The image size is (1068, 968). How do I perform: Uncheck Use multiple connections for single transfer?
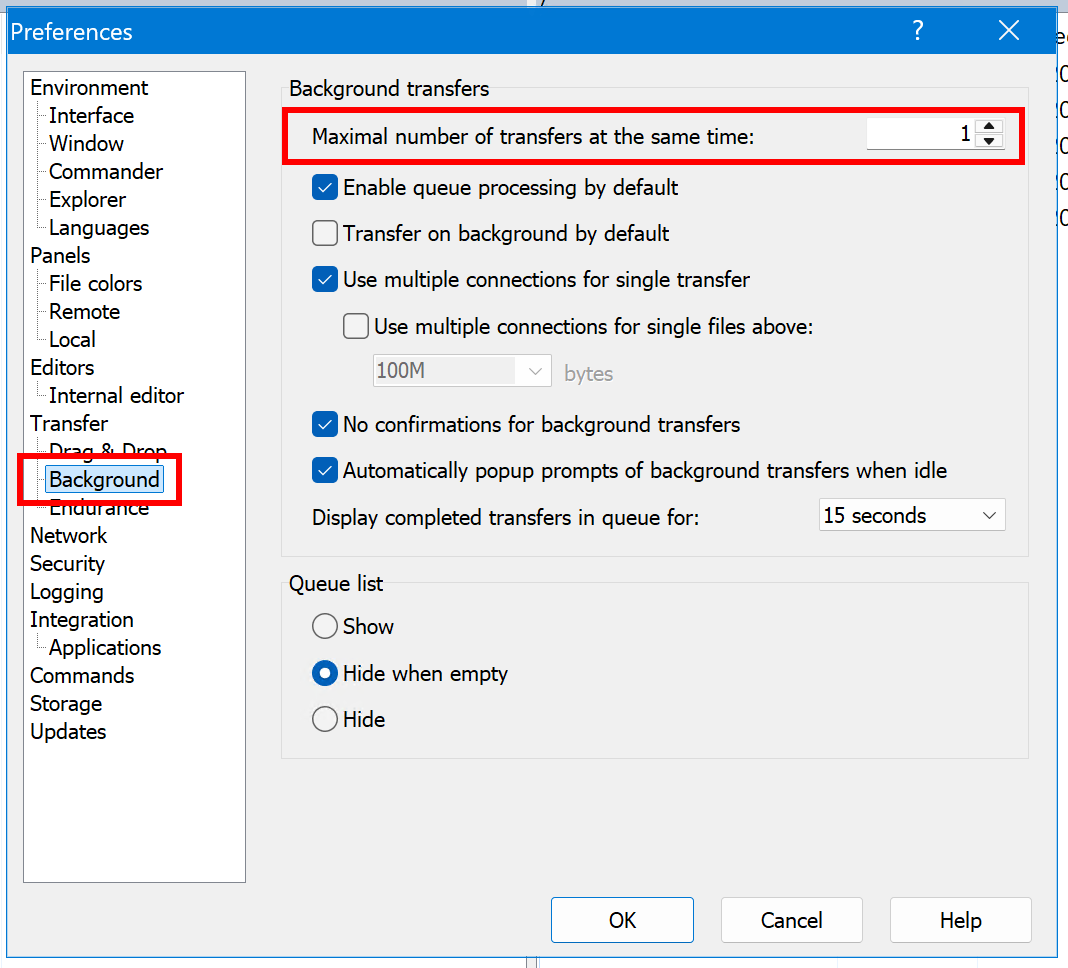(325, 280)
